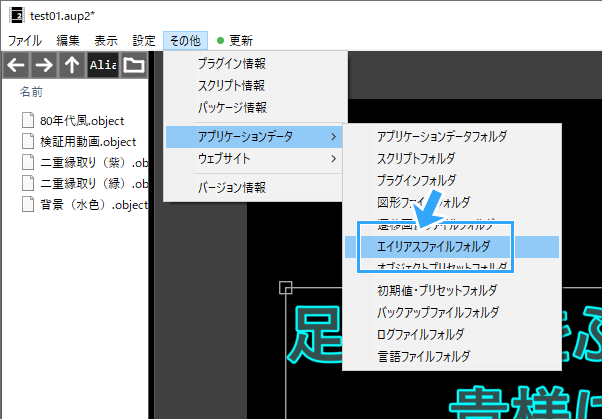The height and width of the screenshot is (419, 602).
Task: Close the その他 menu
Action: pyautogui.click(x=185, y=41)
